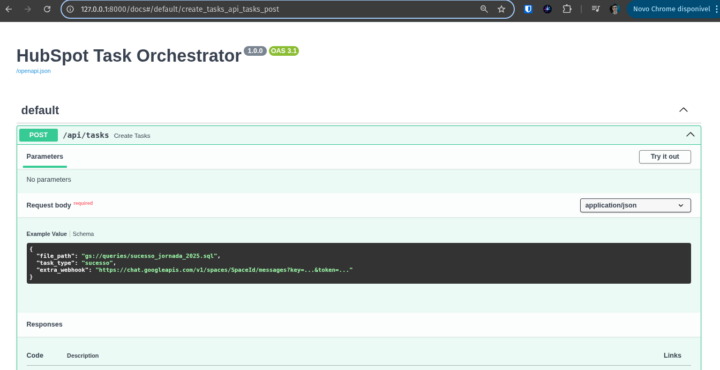Open the dark round extension icon

tap(547, 9)
